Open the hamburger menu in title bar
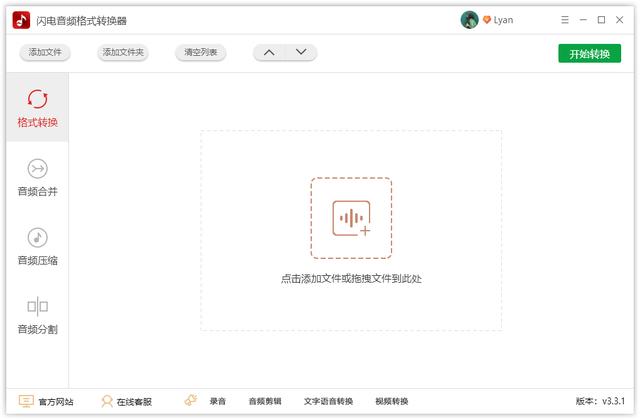This screenshot has width=640, height=420. click(x=565, y=20)
